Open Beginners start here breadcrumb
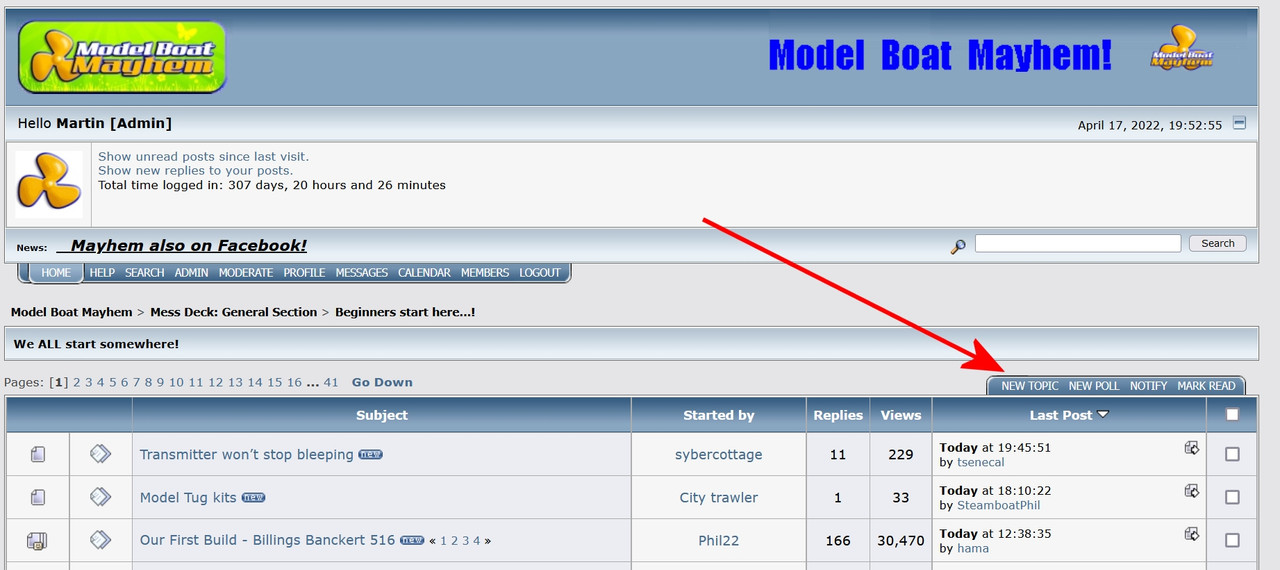1280x570 pixels. pyautogui.click(x=405, y=312)
